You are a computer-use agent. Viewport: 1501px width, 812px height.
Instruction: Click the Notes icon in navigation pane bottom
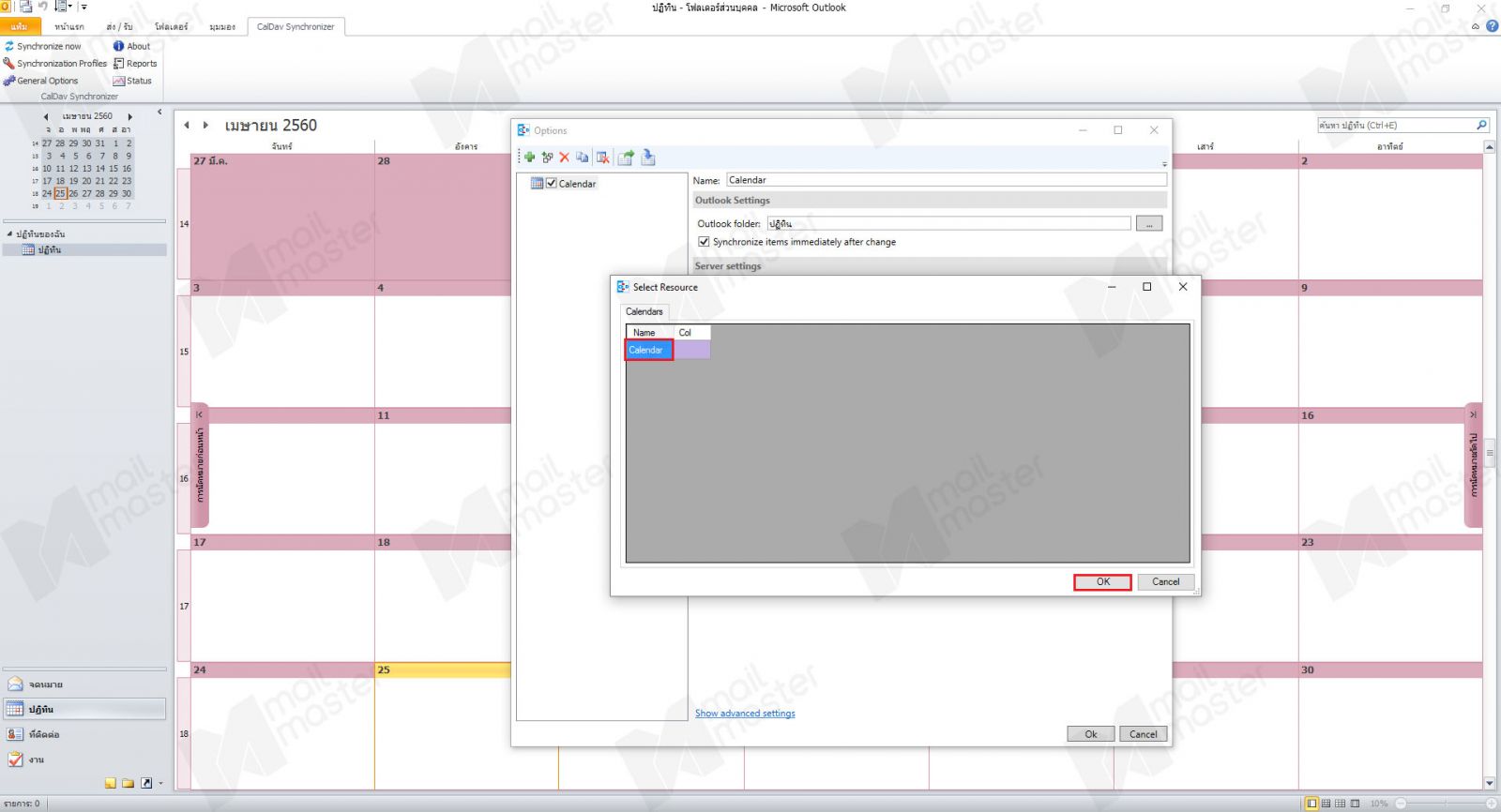(111, 783)
